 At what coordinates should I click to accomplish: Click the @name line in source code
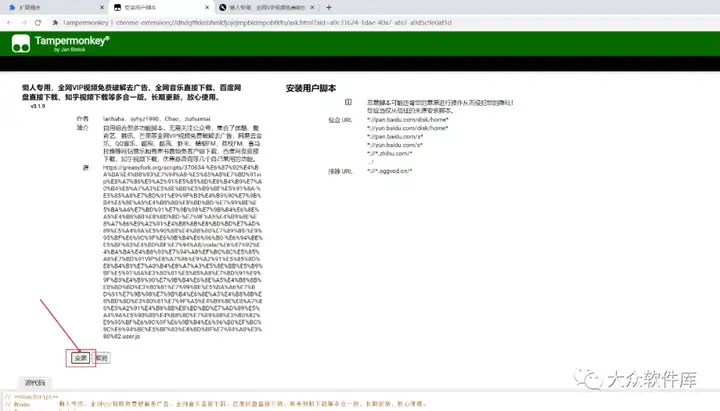tap(216, 404)
